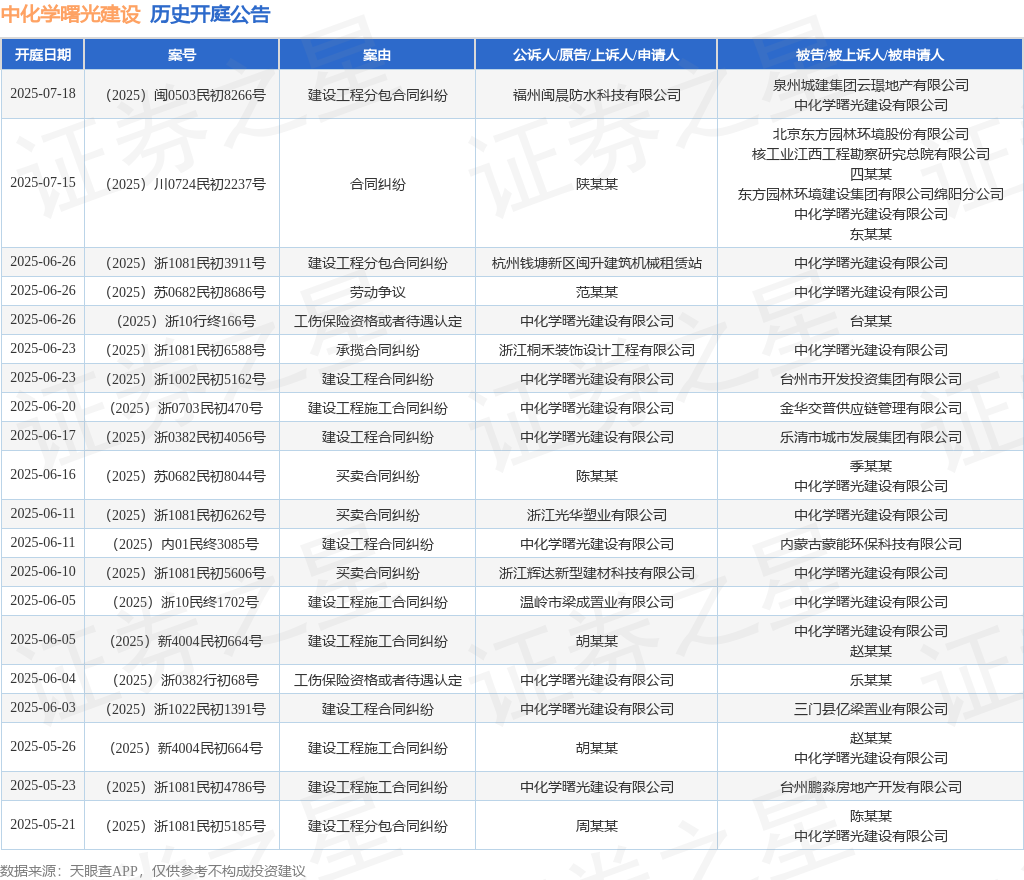Viewport: 1024px width, 880px height.
Task: Click defendant 核工业江西工程勘察研究总院有限公司
Action: [x=871, y=154]
